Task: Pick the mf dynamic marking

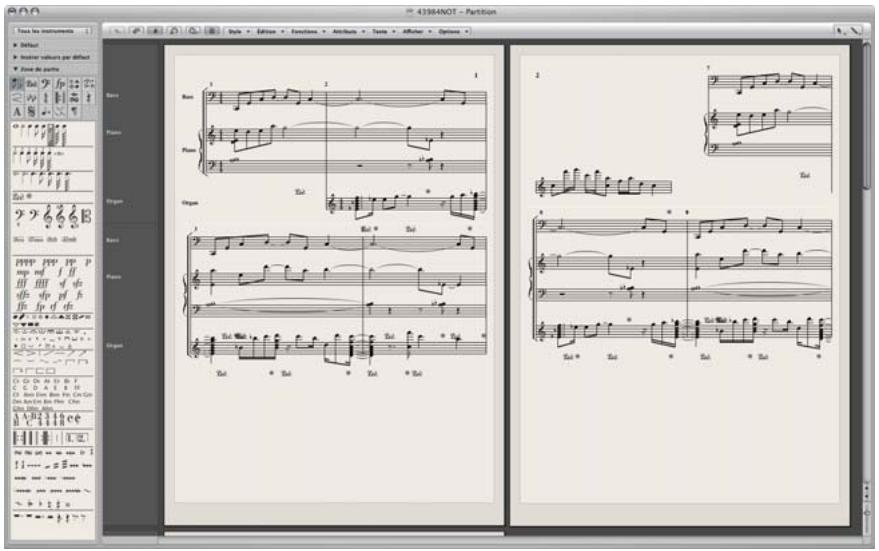Action: pyautogui.click(x=40, y=272)
